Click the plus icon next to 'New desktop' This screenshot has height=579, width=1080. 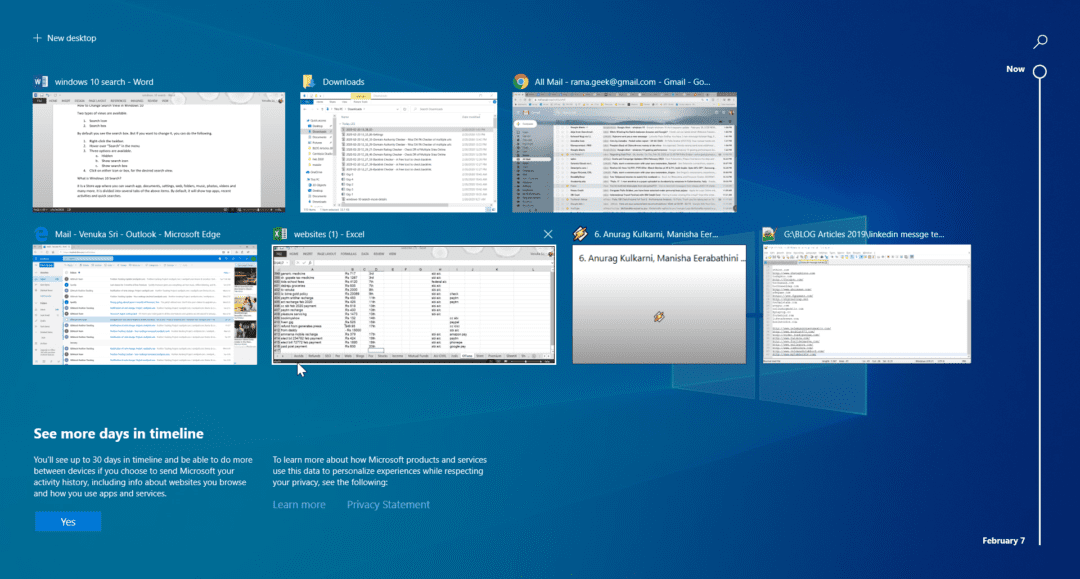point(36,38)
